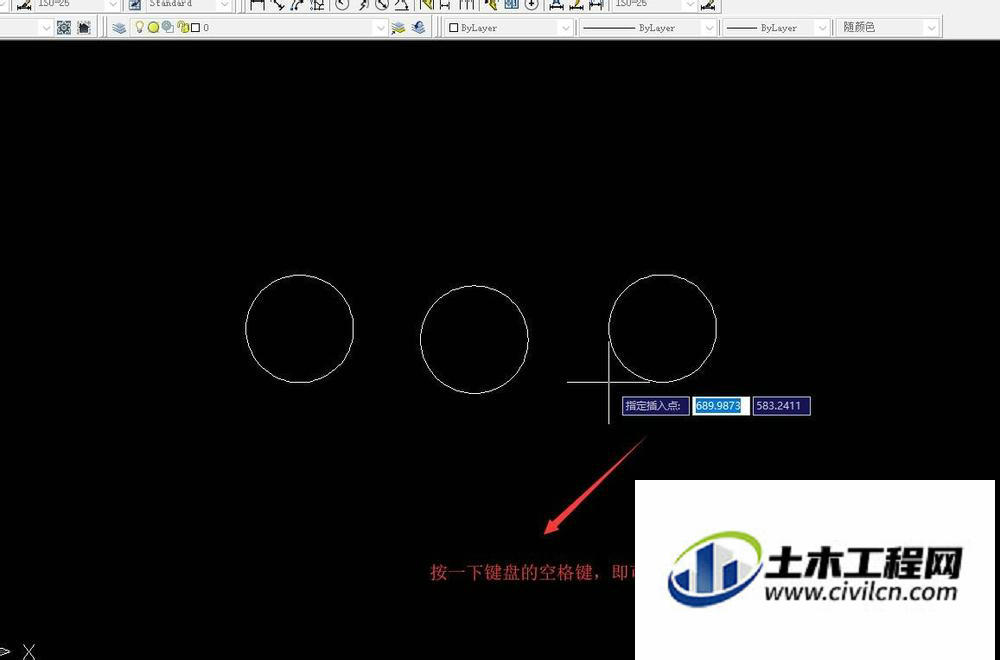
Task: Open Dimension Style icon right of second ISO-25 box
Action: [707, 5]
